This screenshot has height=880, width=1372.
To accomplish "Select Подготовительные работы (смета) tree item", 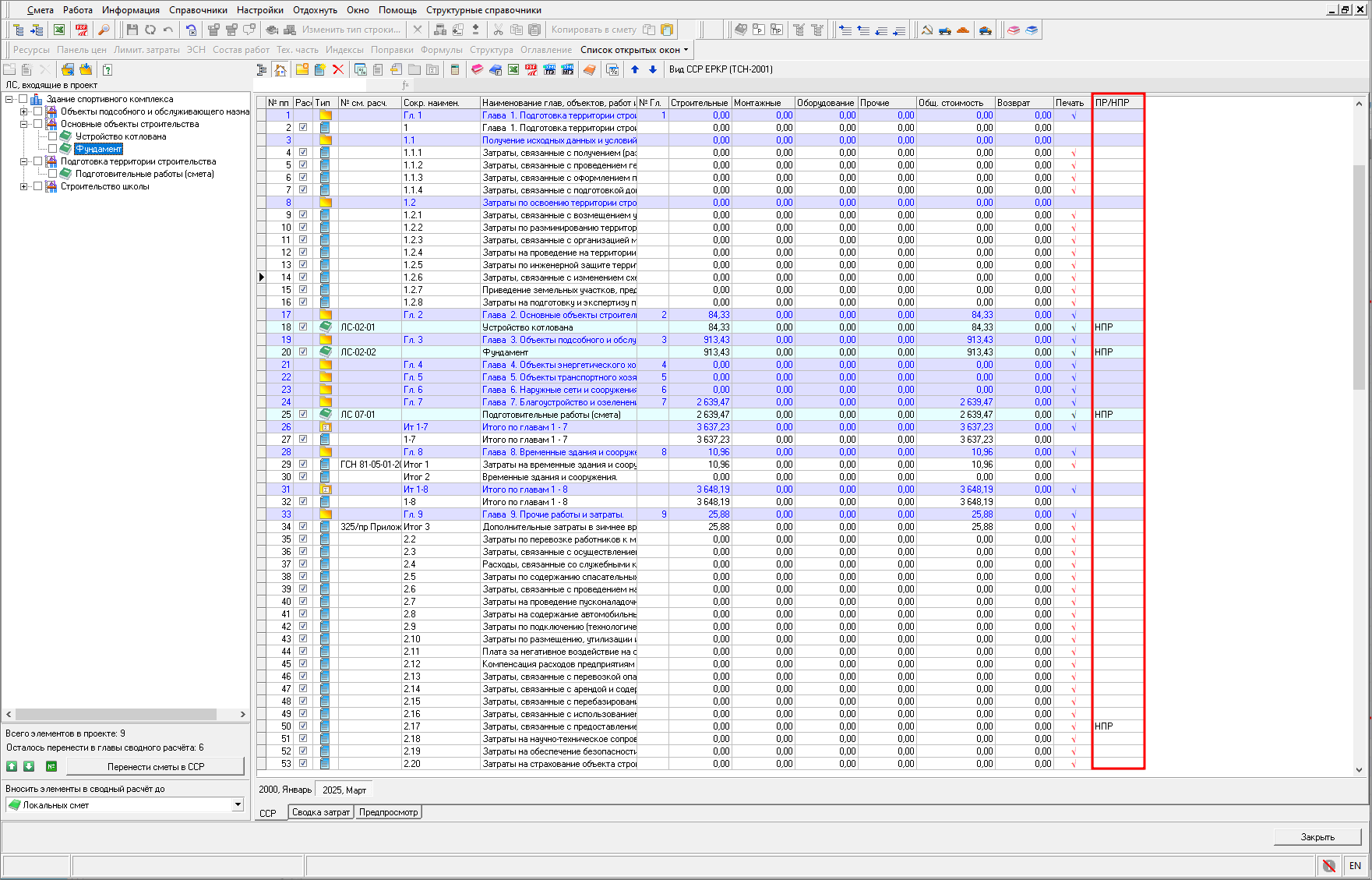I will pyautogui.click(x=144, y=174).
